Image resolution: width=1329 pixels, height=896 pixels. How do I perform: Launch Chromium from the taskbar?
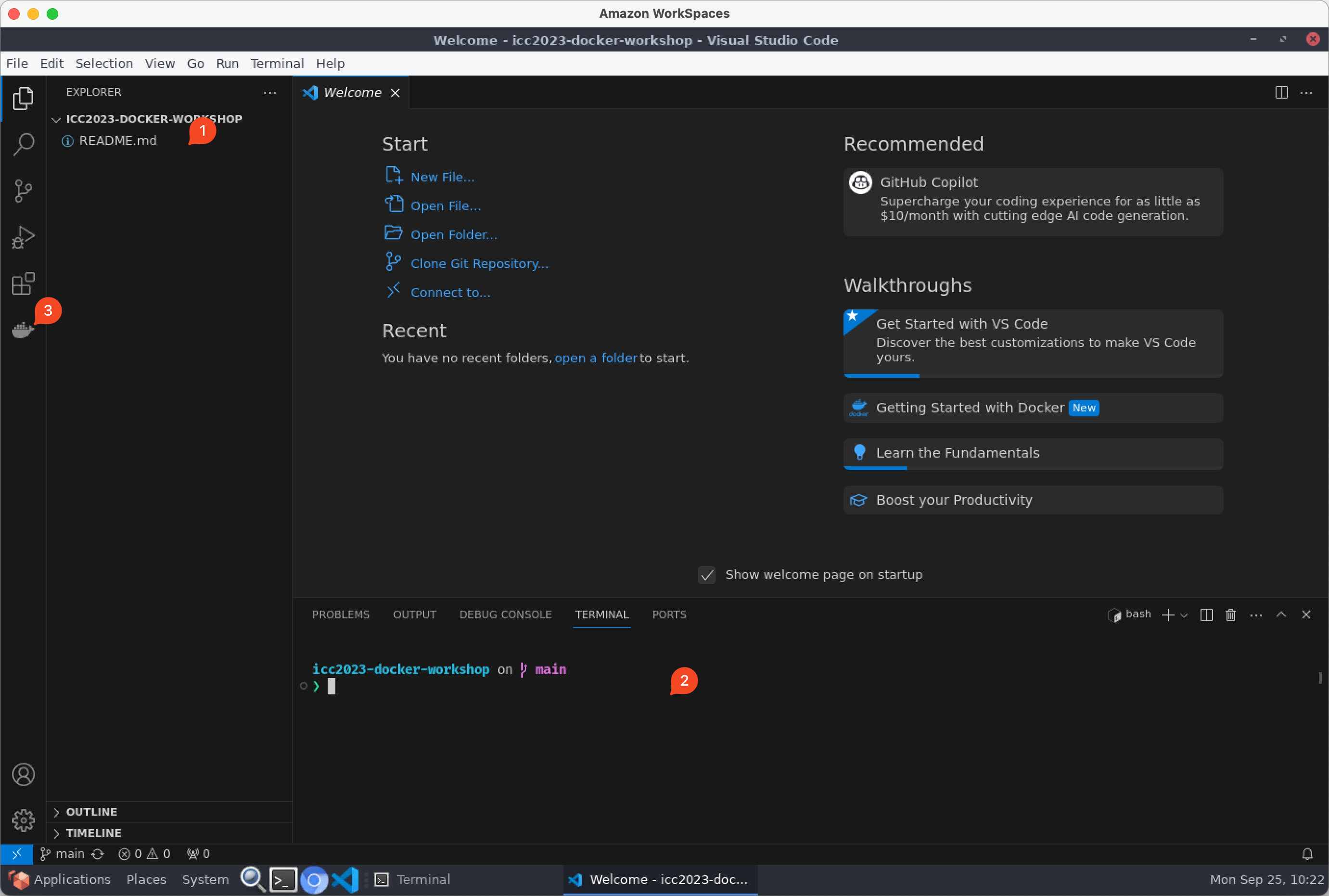point(314,880)
